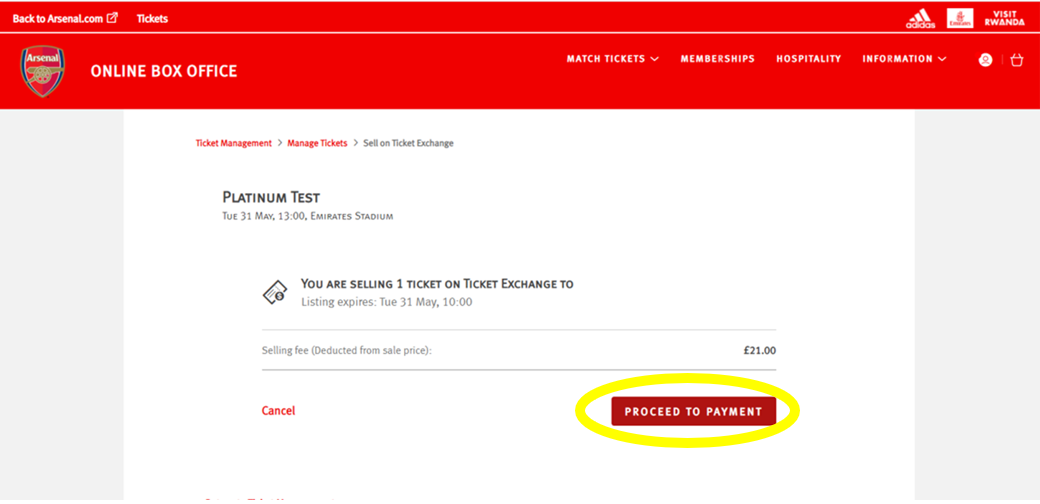Click the Selling fee (Deducted from sale price) label
Image resolution: width=1040 pixels, height=504 pixels.
click(347, 350)
